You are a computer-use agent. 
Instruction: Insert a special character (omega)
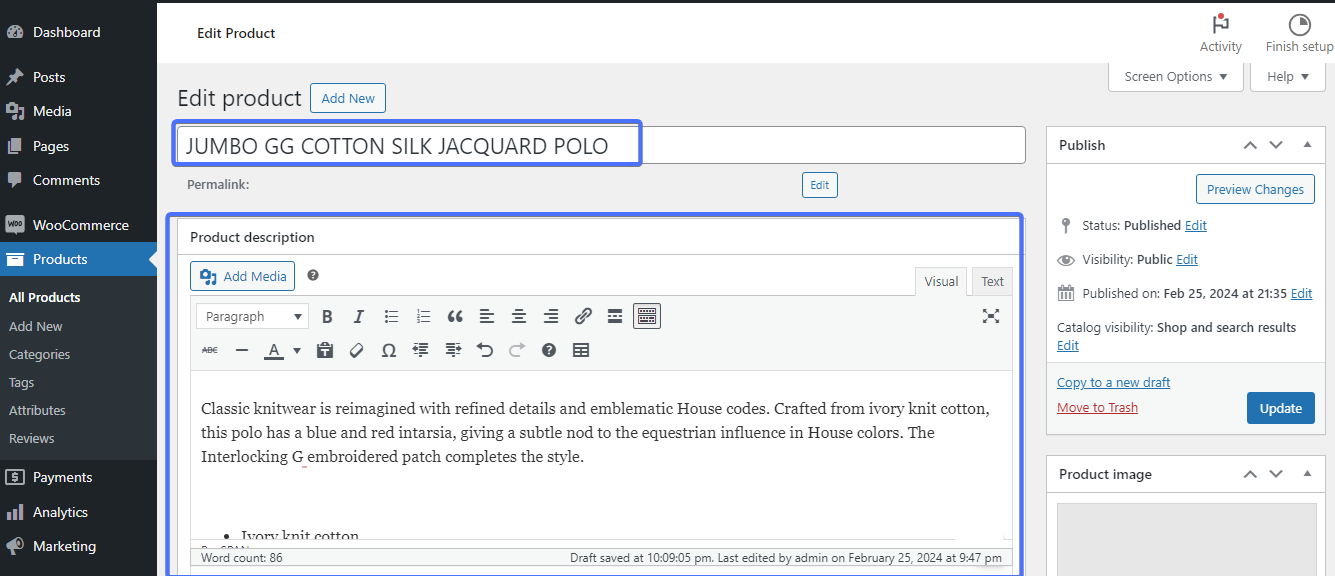coord(389,350)
